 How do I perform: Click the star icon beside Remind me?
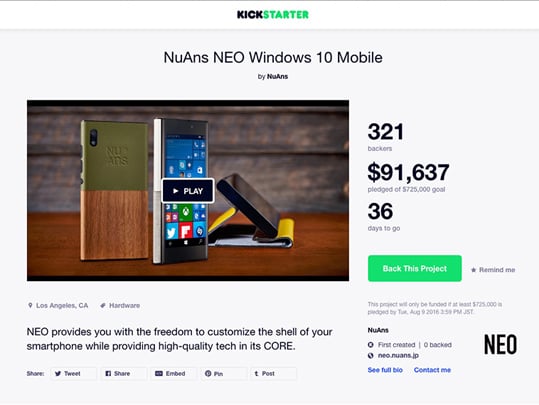coord(473,270)
